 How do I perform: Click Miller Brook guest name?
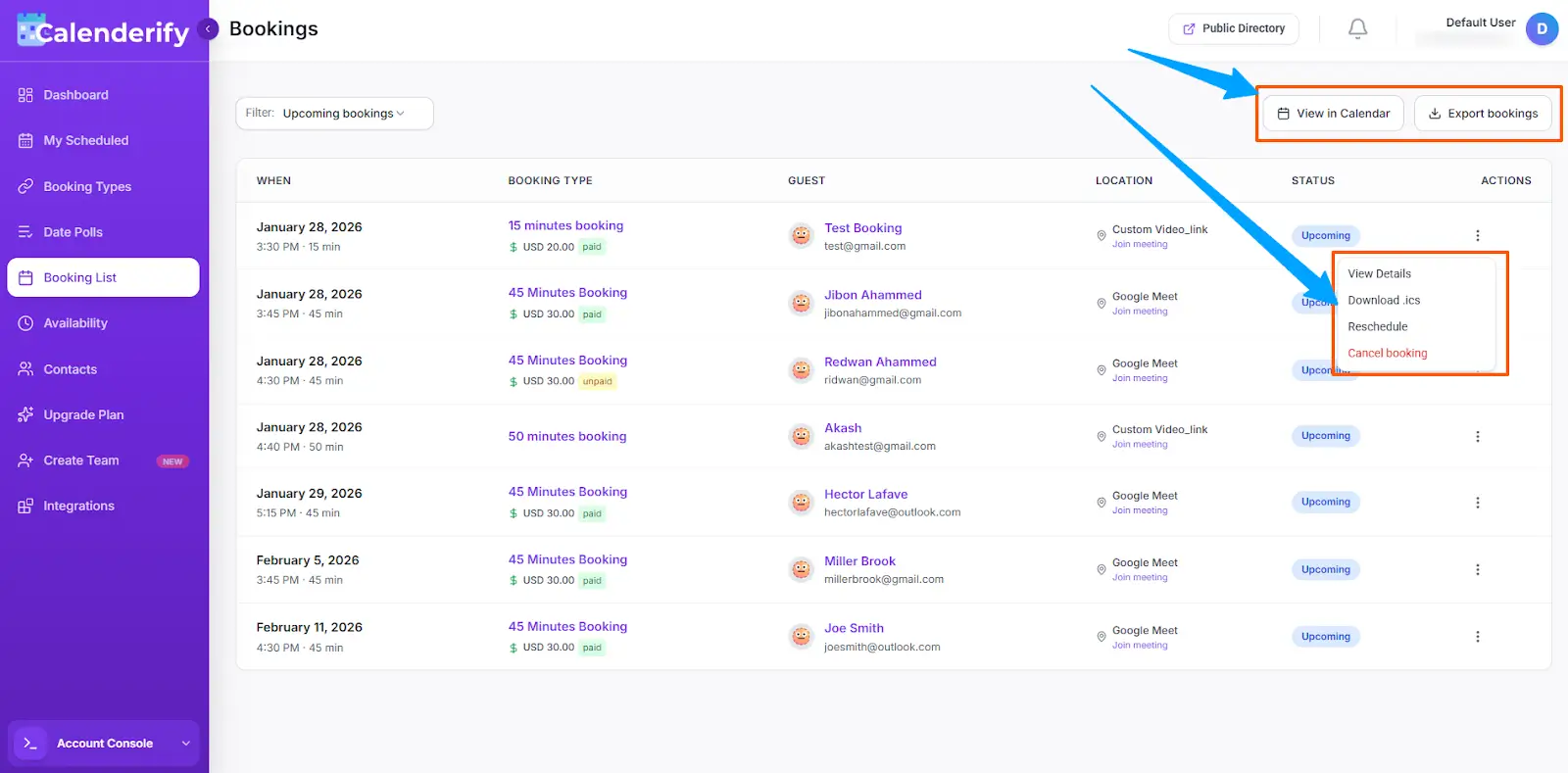tap(859, 561)
